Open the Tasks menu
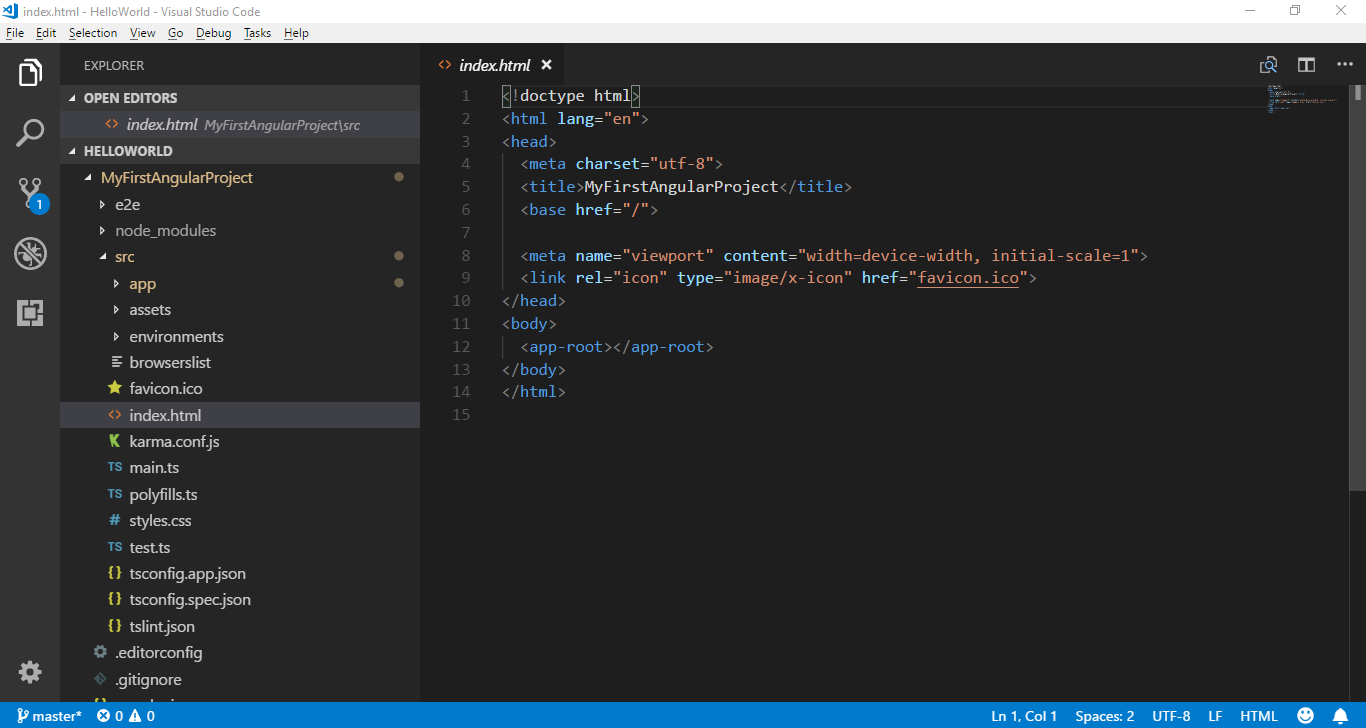1366x728 pixels. tap(257, 33)
